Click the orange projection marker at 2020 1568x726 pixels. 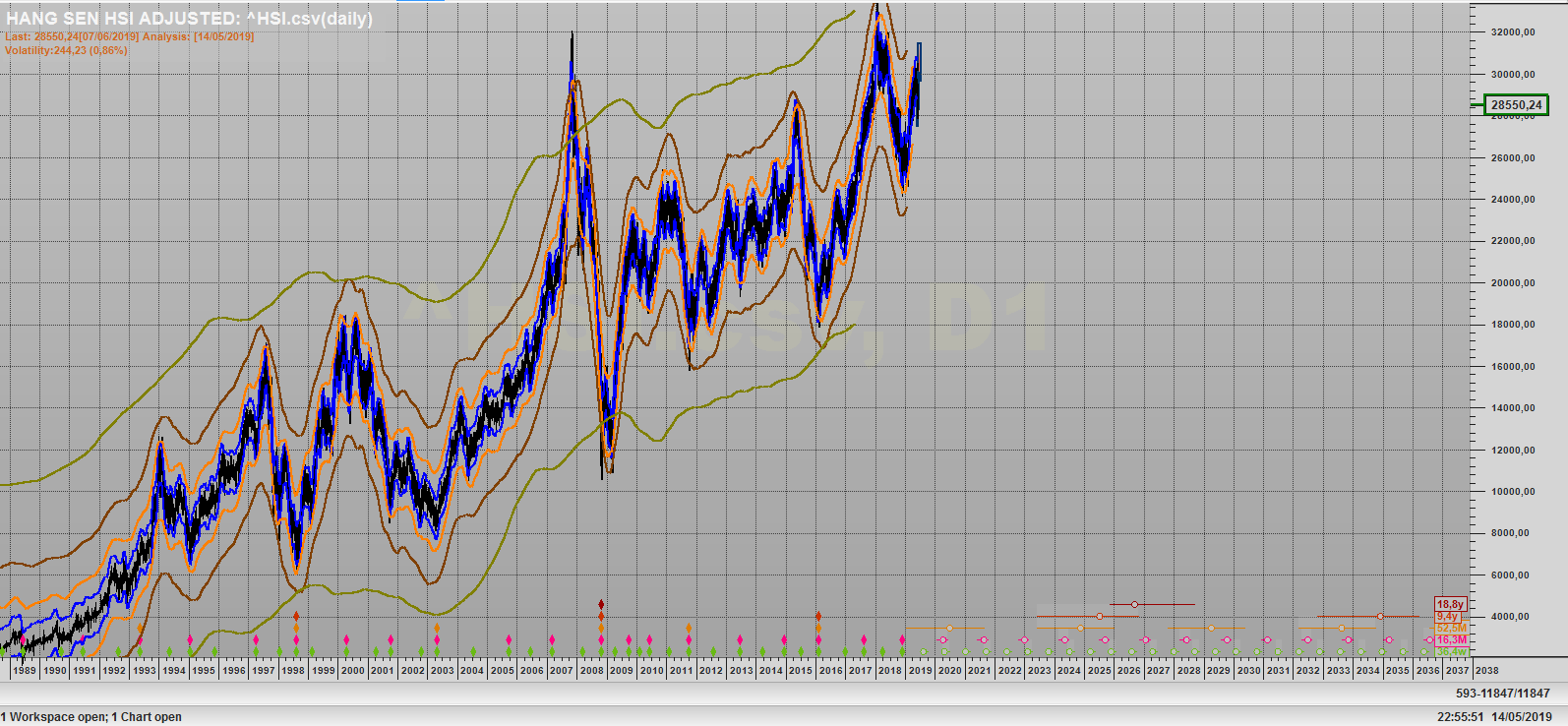point(948,628)
